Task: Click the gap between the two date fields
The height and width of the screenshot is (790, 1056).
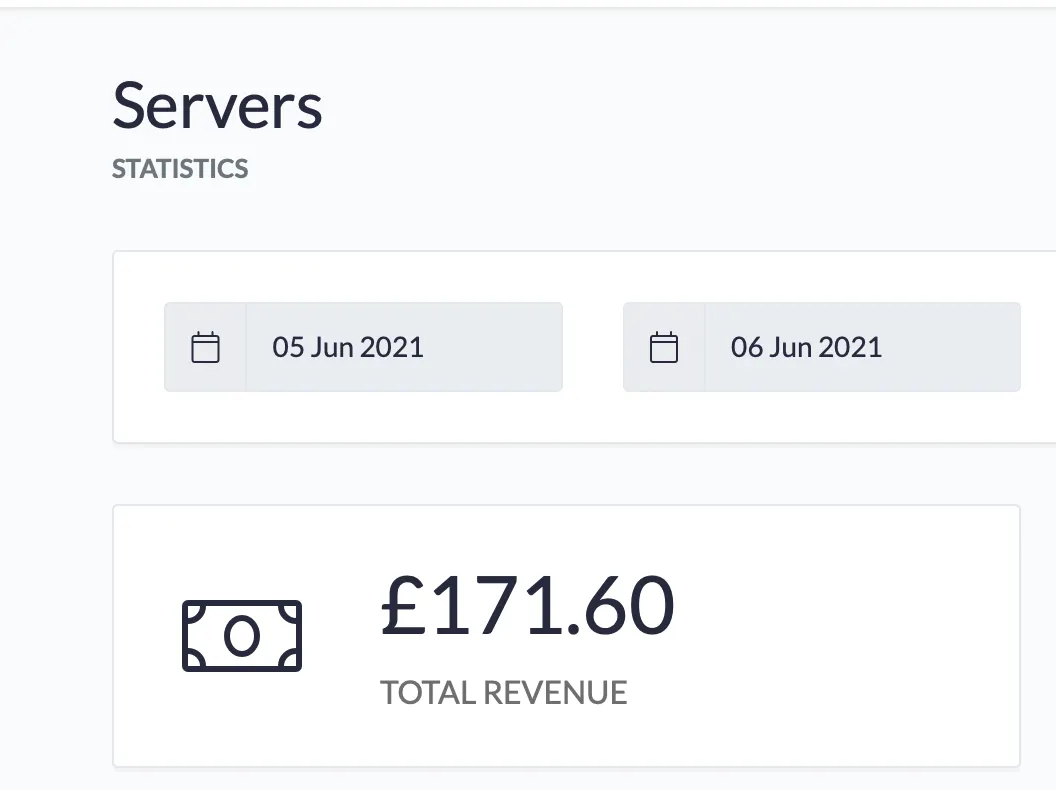Action: pyautogui.click(x=593, y=347)
